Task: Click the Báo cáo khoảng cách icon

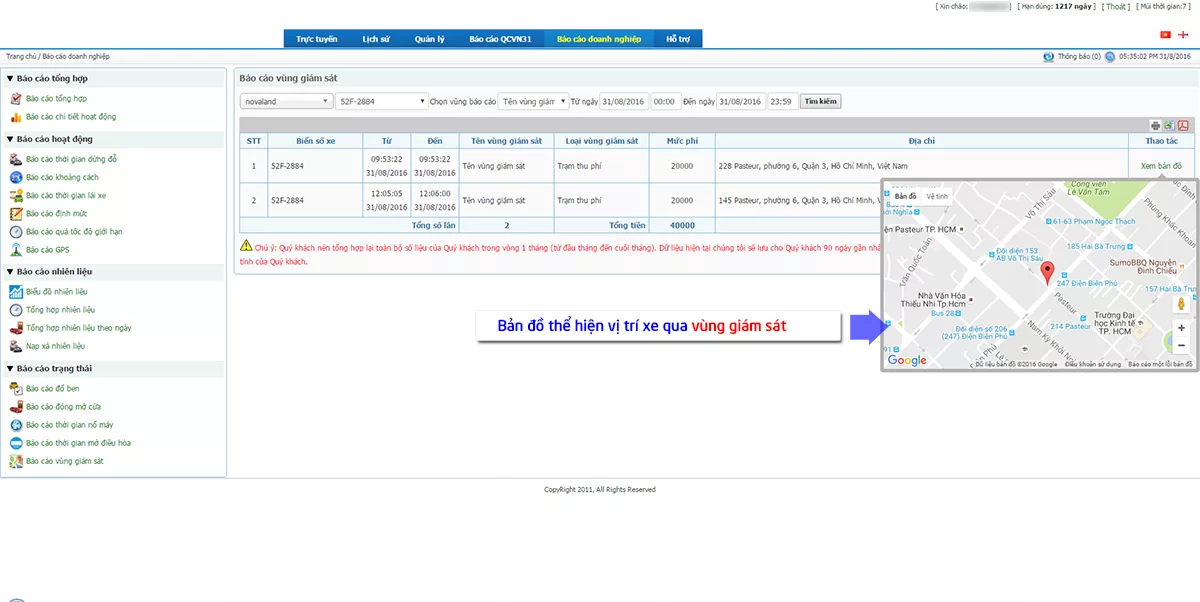Action: coord(16,177)
